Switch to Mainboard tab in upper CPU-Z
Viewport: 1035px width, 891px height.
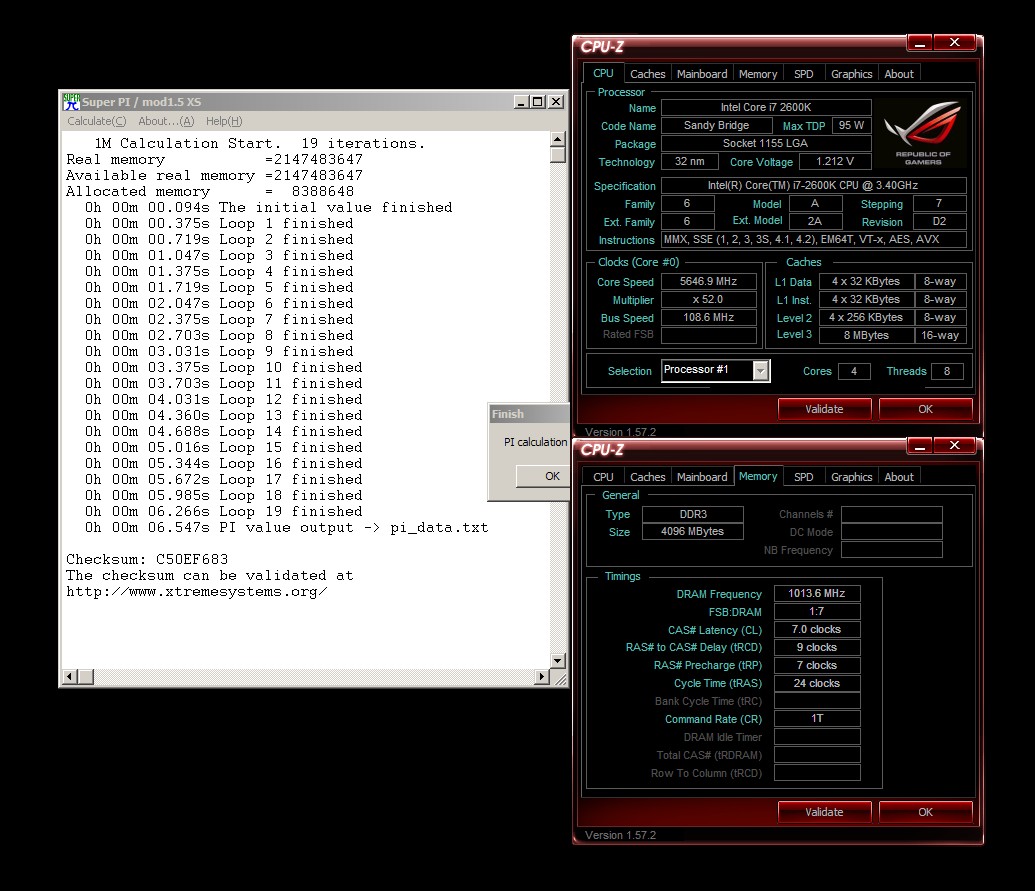[x=702, y=74]
